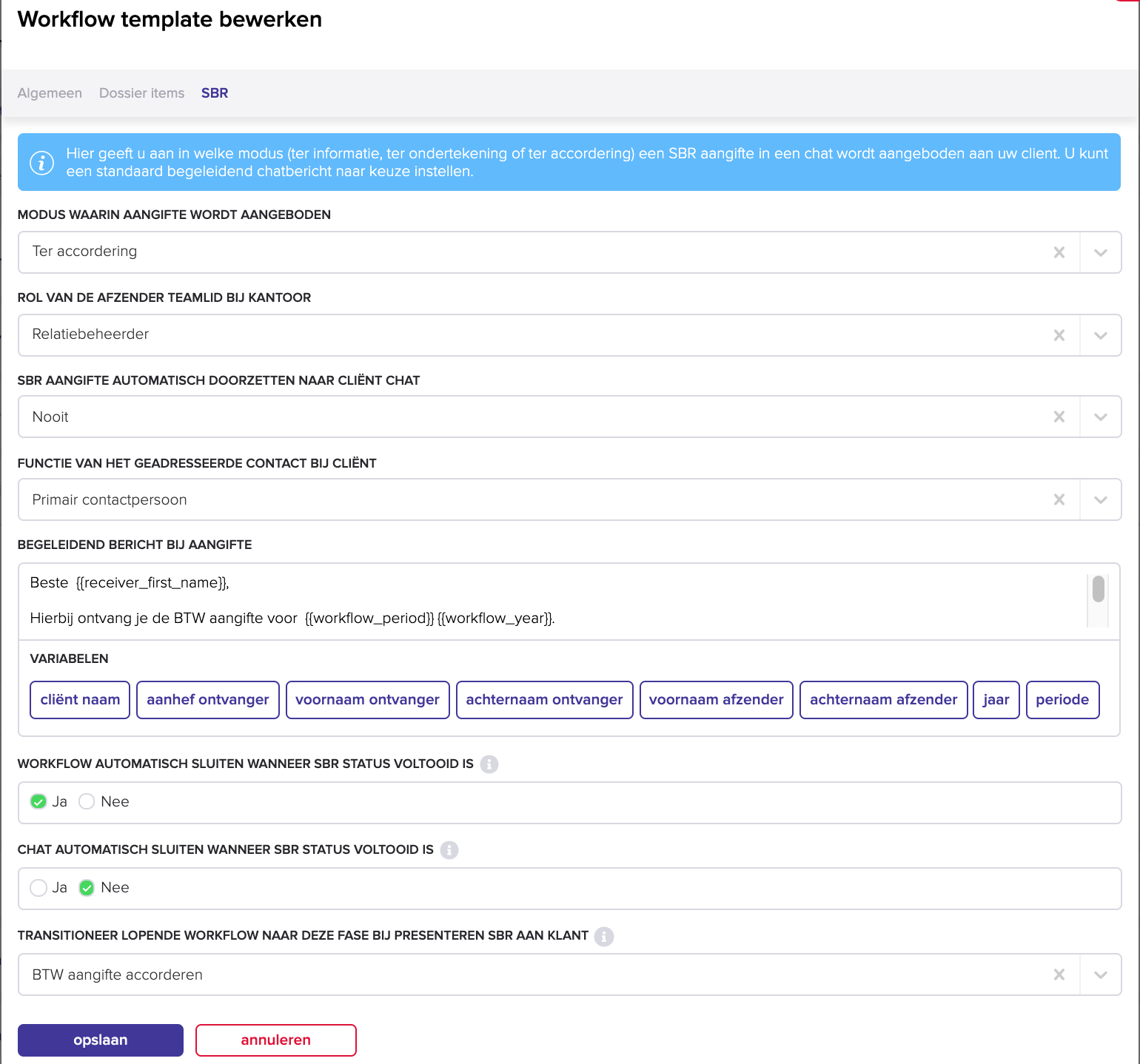
Task: Insert the achternaam afzender variable
Action: coord(884,700)
